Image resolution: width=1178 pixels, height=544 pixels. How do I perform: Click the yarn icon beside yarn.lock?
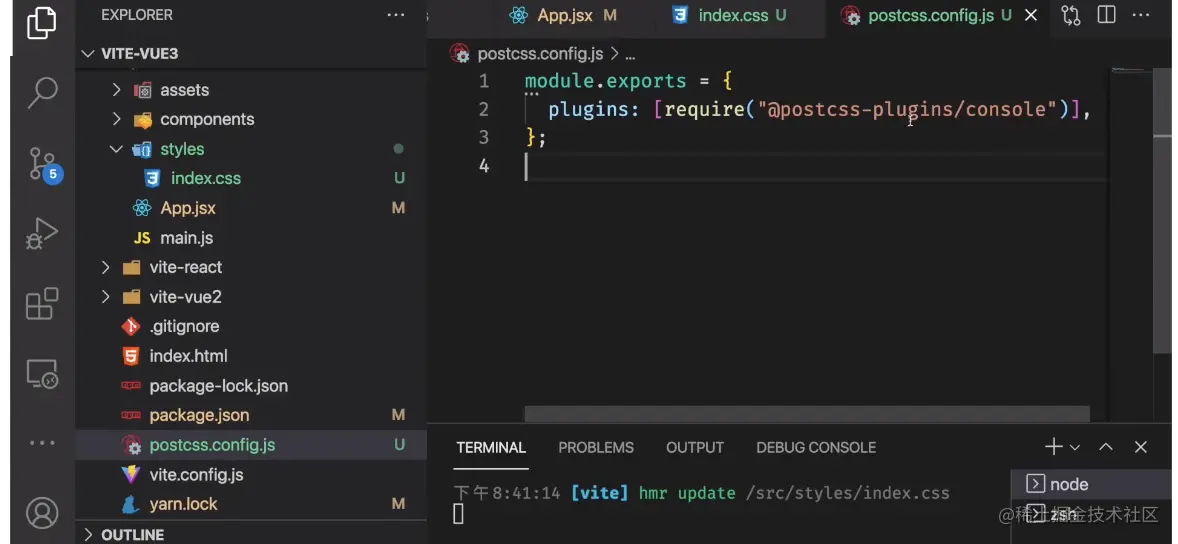[x=131, y=504]
